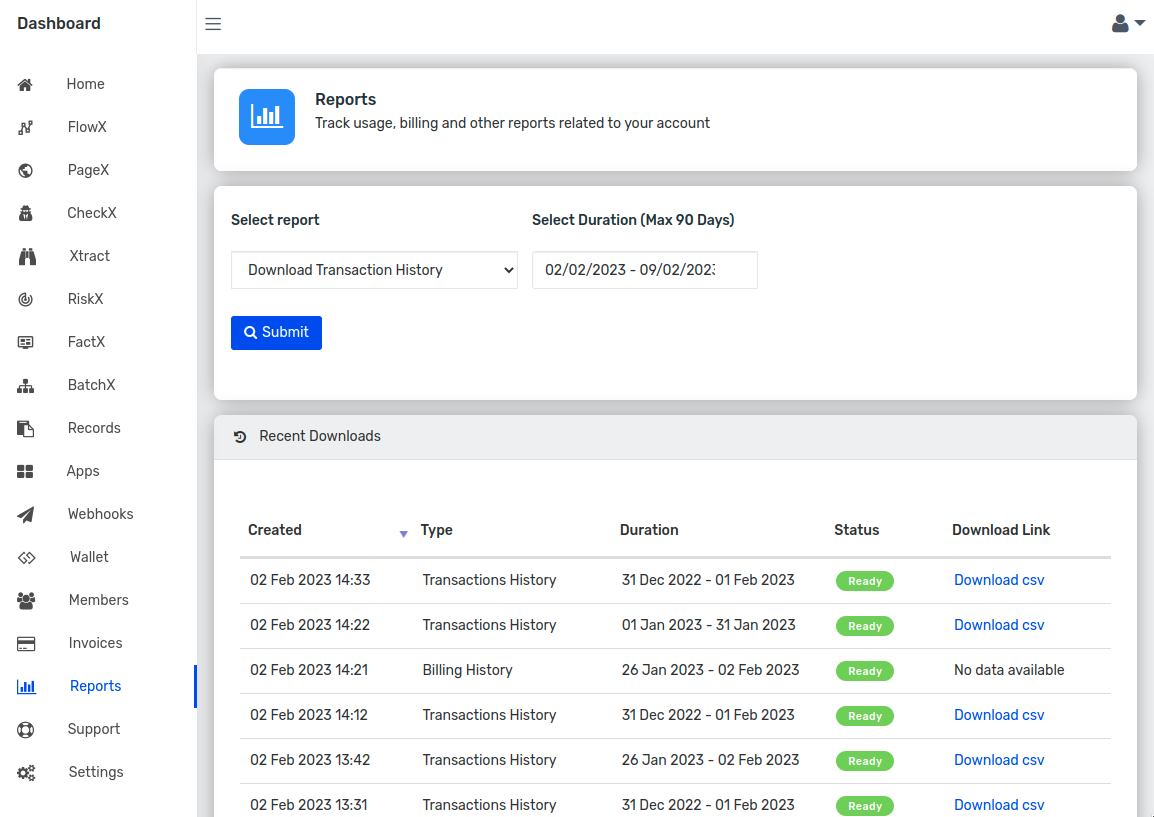Click the duration date range field
Image resolution: width=1154 pixels, height=817 pixels.
[x=645, y=270]
